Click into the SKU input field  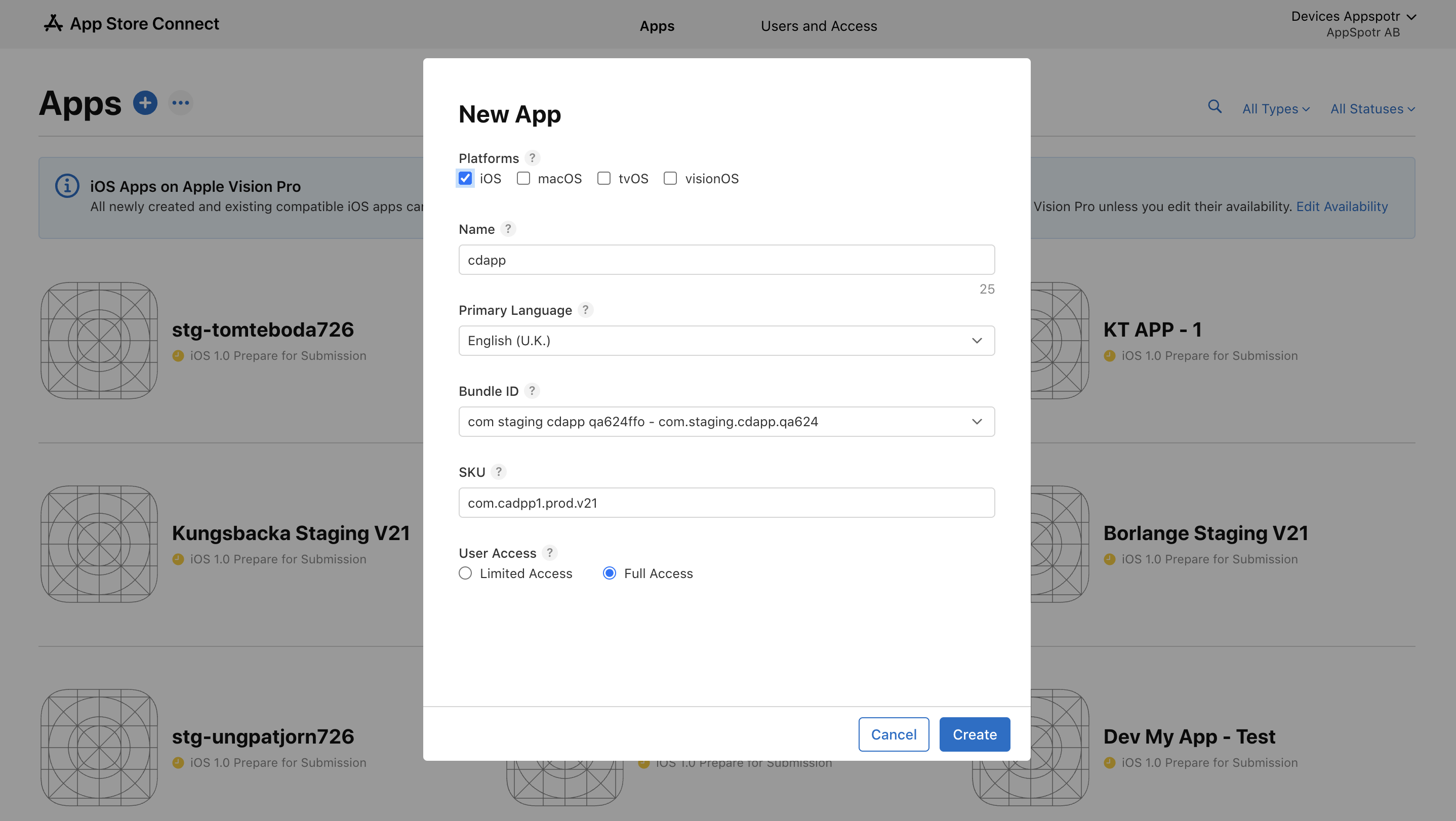pyautogui.click(x=726, y=503)
